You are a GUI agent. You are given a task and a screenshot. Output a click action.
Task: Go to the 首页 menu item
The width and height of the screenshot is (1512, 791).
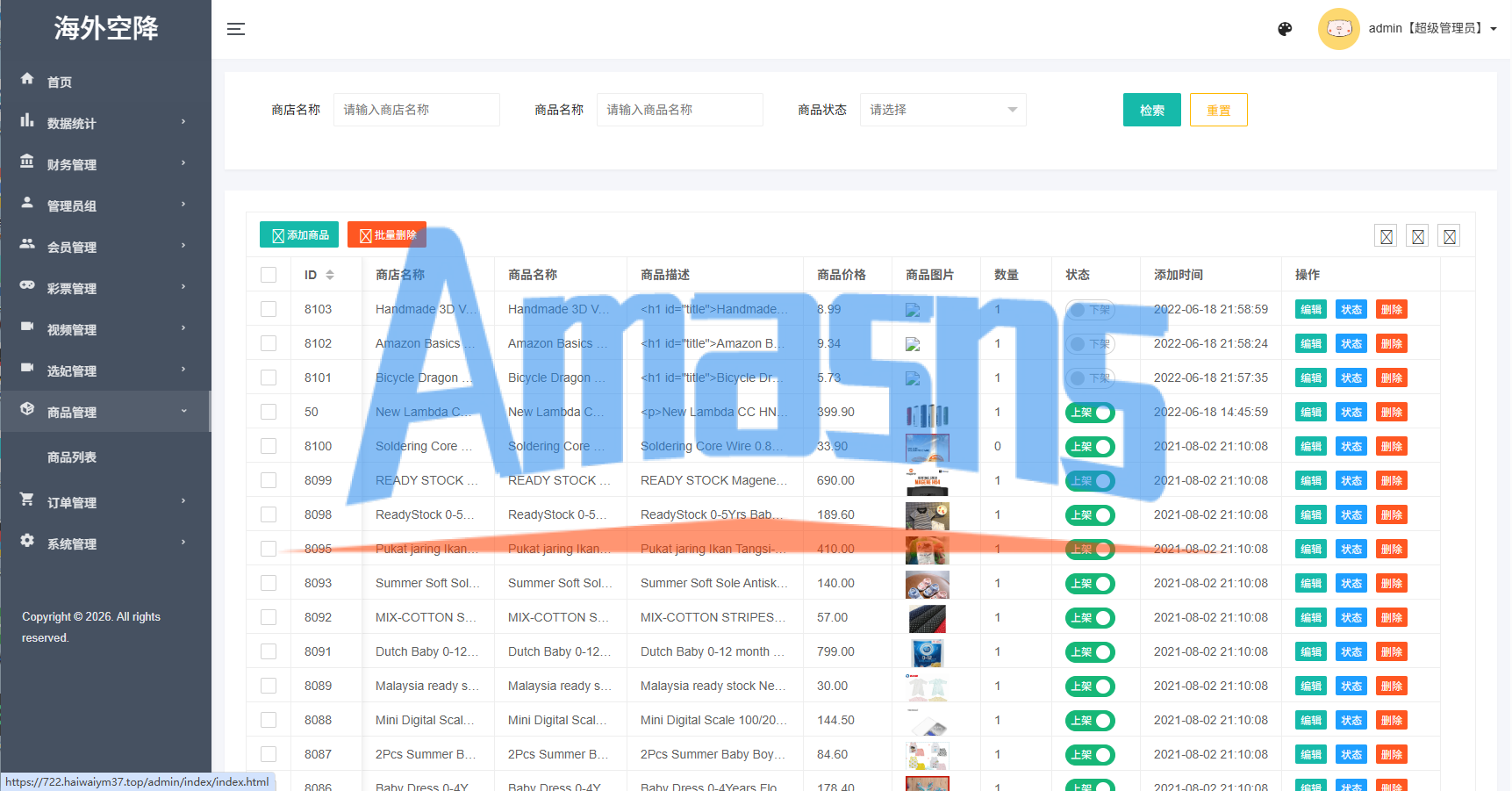click(x=105, y=82)
